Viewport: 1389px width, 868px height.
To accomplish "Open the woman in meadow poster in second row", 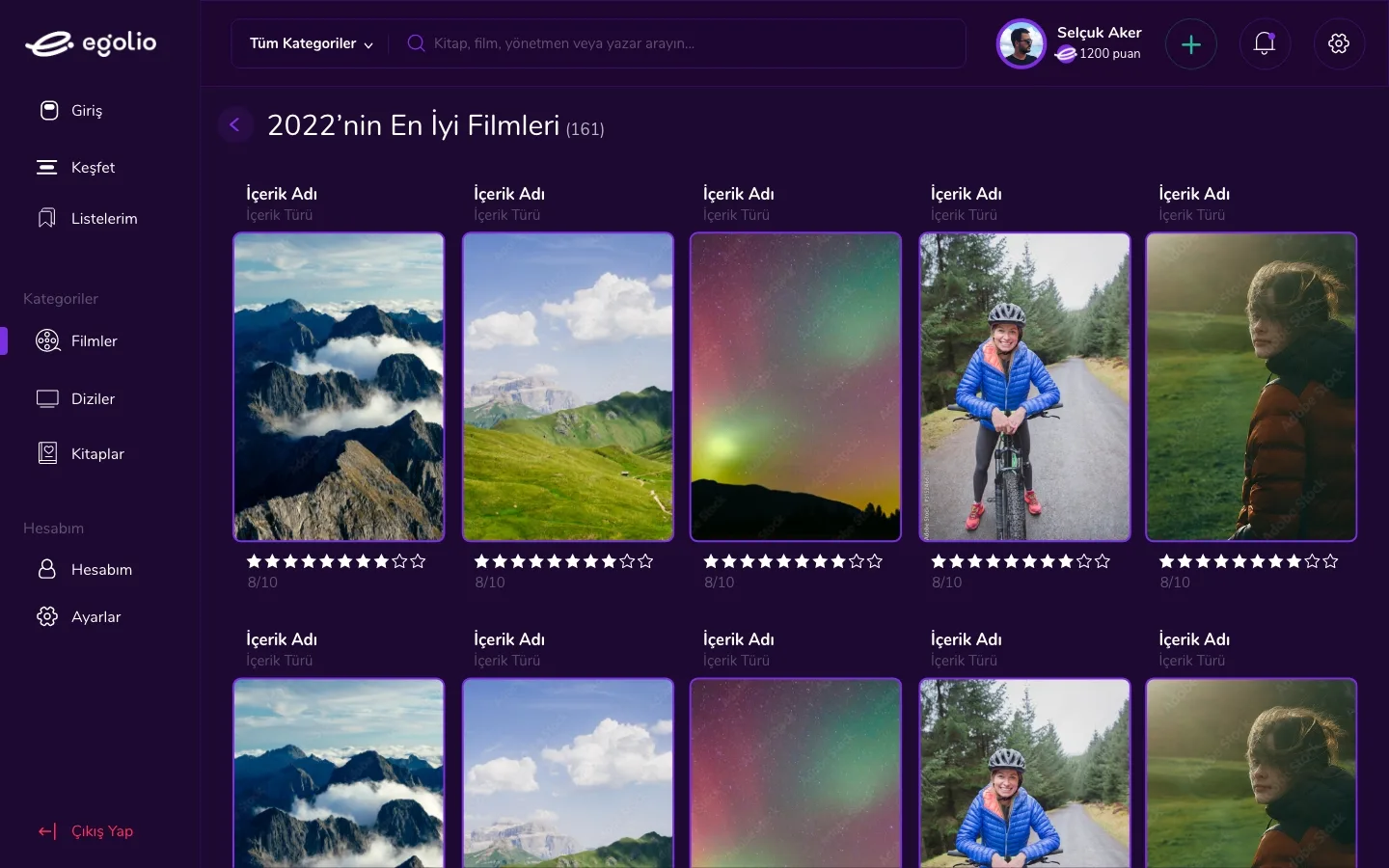I will tap(1251, 773).
